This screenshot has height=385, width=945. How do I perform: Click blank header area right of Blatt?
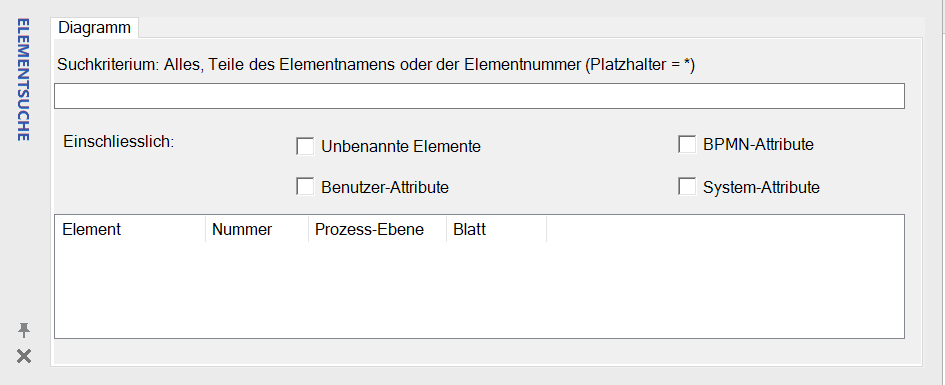(725, 230)
